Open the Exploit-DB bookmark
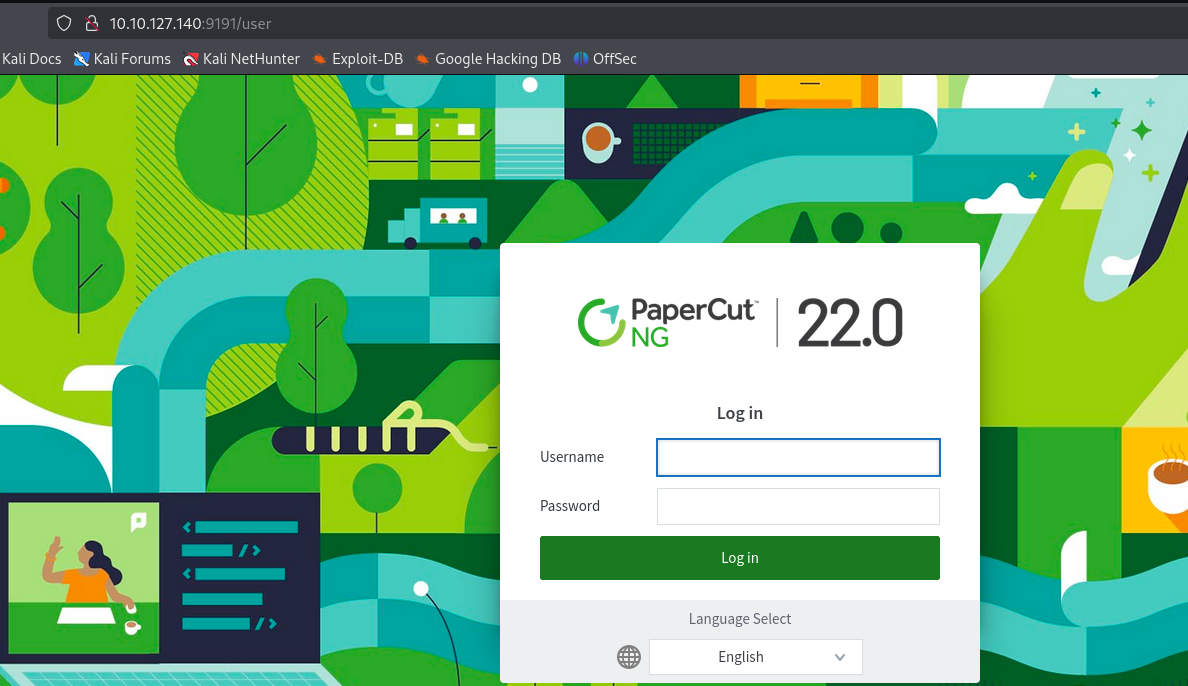The image size is (1188, 686). coord(358,58)
